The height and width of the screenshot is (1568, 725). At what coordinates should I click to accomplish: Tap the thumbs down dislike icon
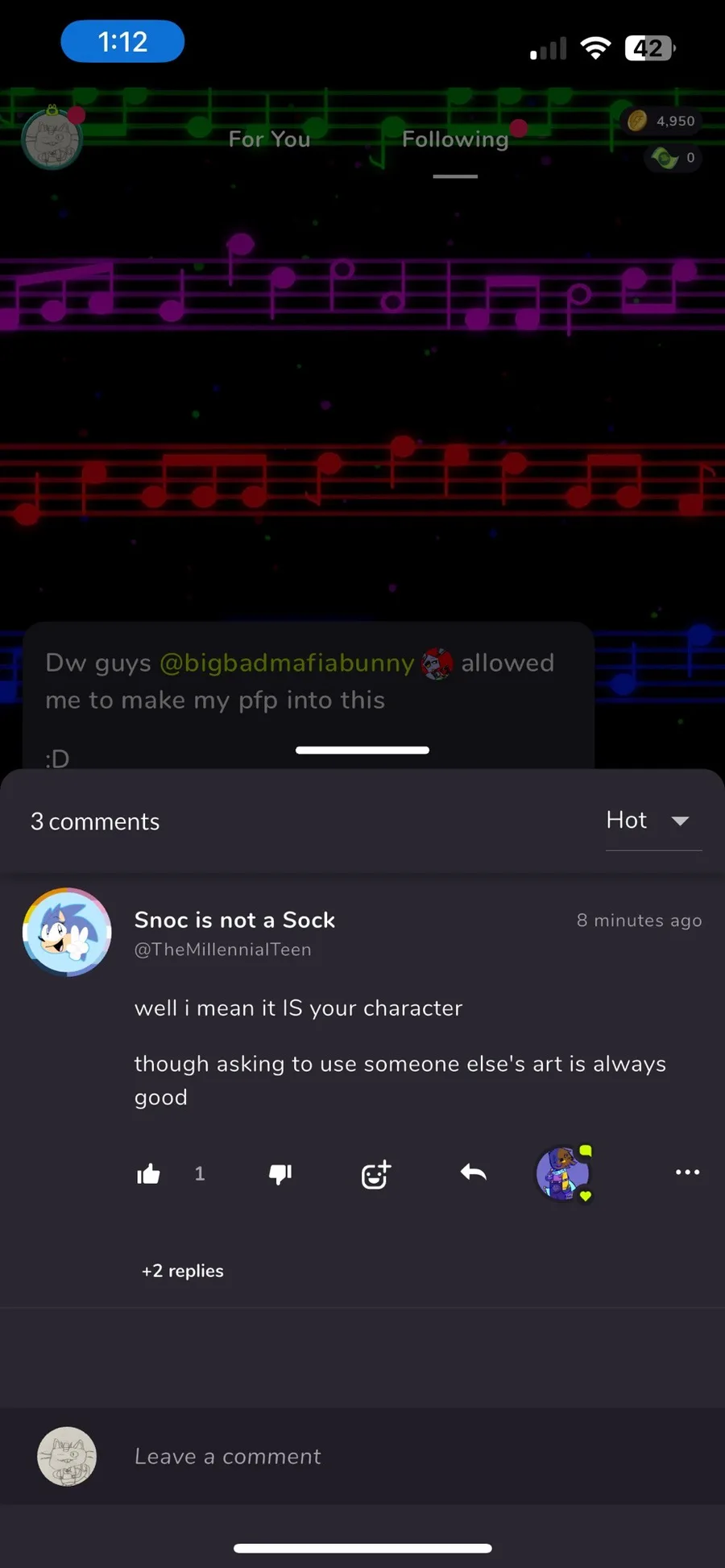pyautogui.click(x=280, y=1174)
